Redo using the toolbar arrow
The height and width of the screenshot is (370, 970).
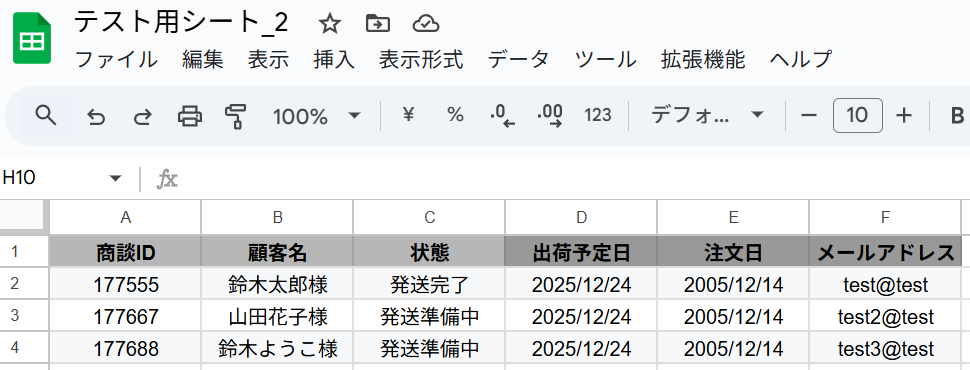(x=143, y=116)
